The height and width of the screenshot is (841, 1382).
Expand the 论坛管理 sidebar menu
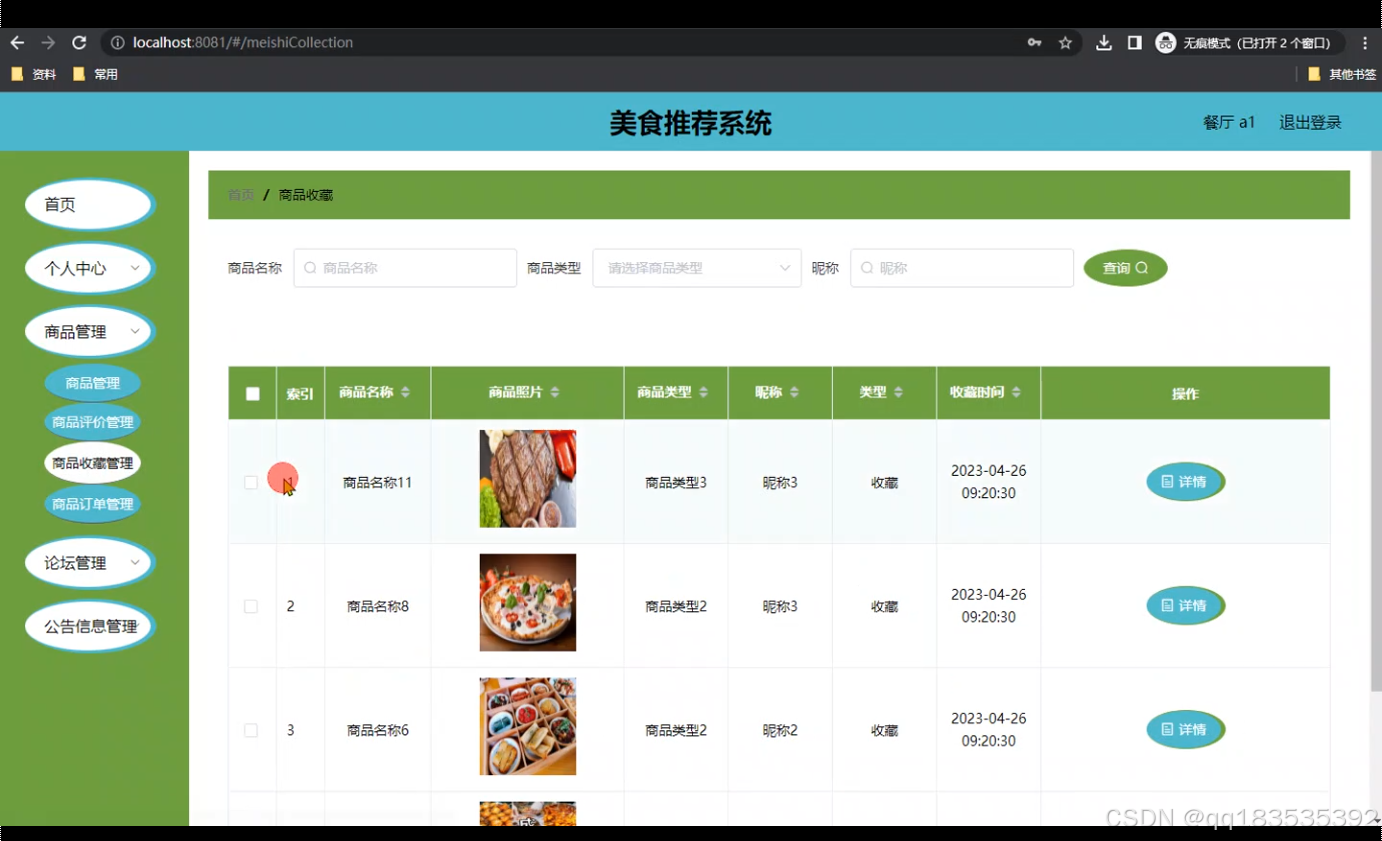89,563
